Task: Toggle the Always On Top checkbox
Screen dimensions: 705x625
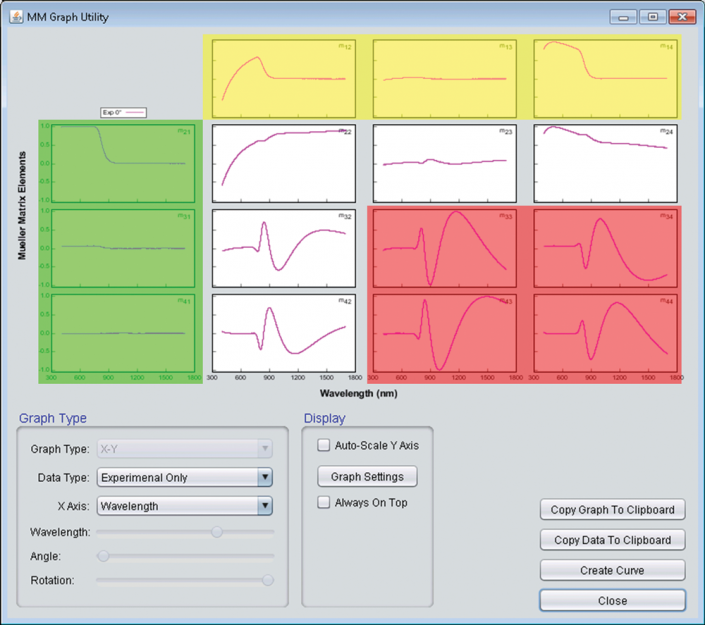Action: coord(324,503)
